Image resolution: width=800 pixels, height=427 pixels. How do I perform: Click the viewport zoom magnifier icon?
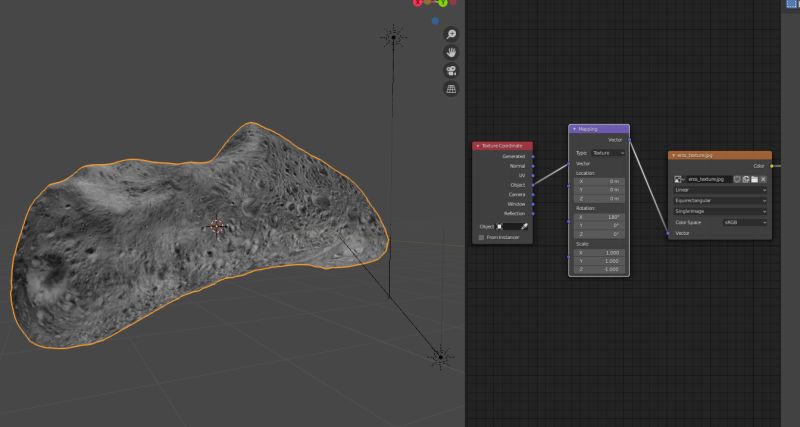(451, 34)
